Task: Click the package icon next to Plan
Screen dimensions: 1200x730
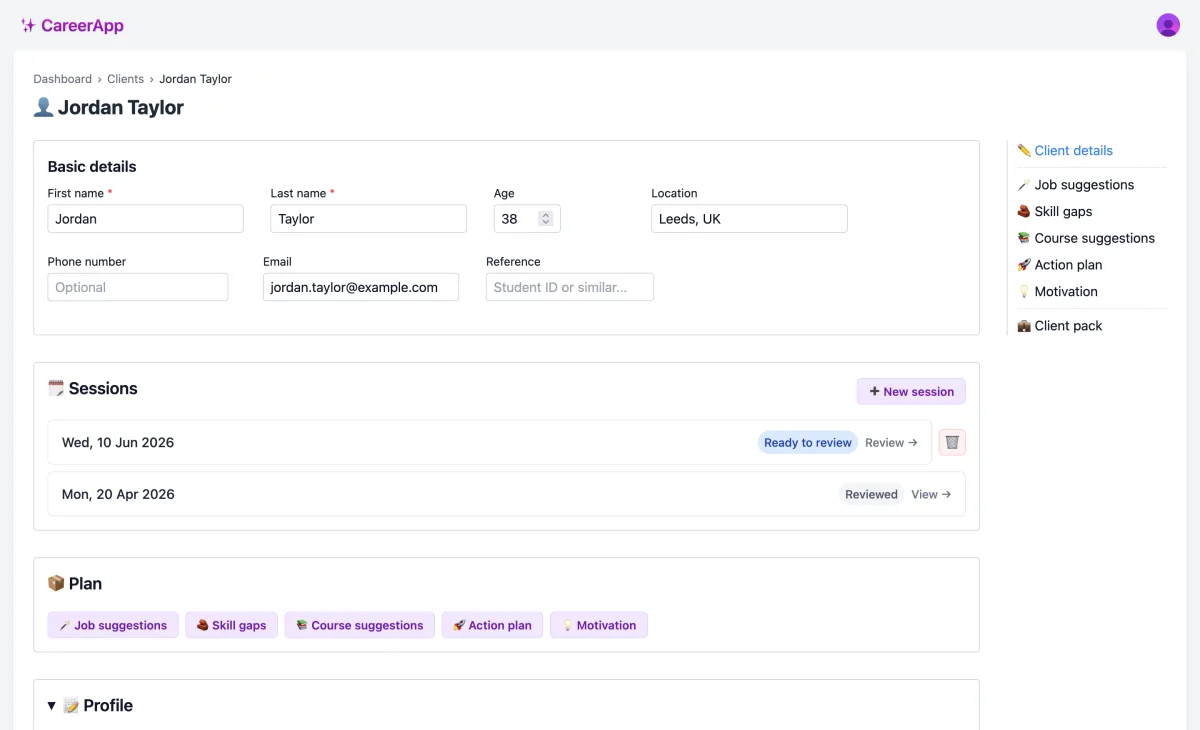Action: point(56,583)
